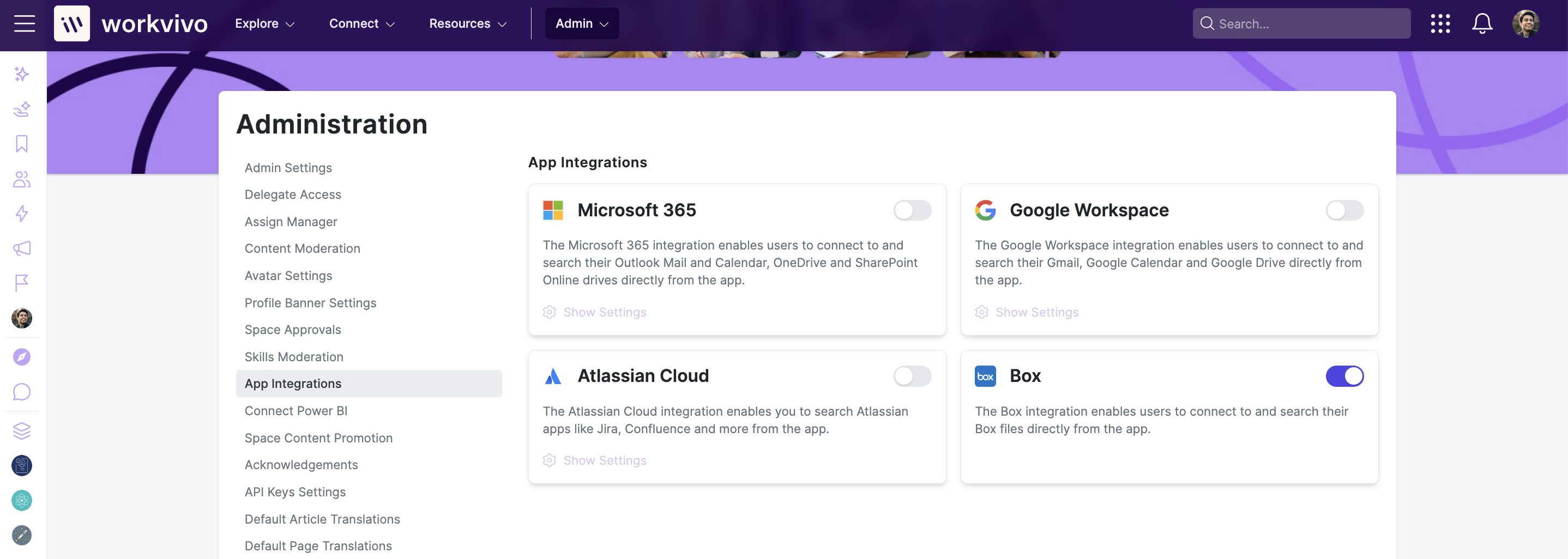Screen dimensions: 1568x559
Task: Open Acknowledgements
Action: (301, 465)
